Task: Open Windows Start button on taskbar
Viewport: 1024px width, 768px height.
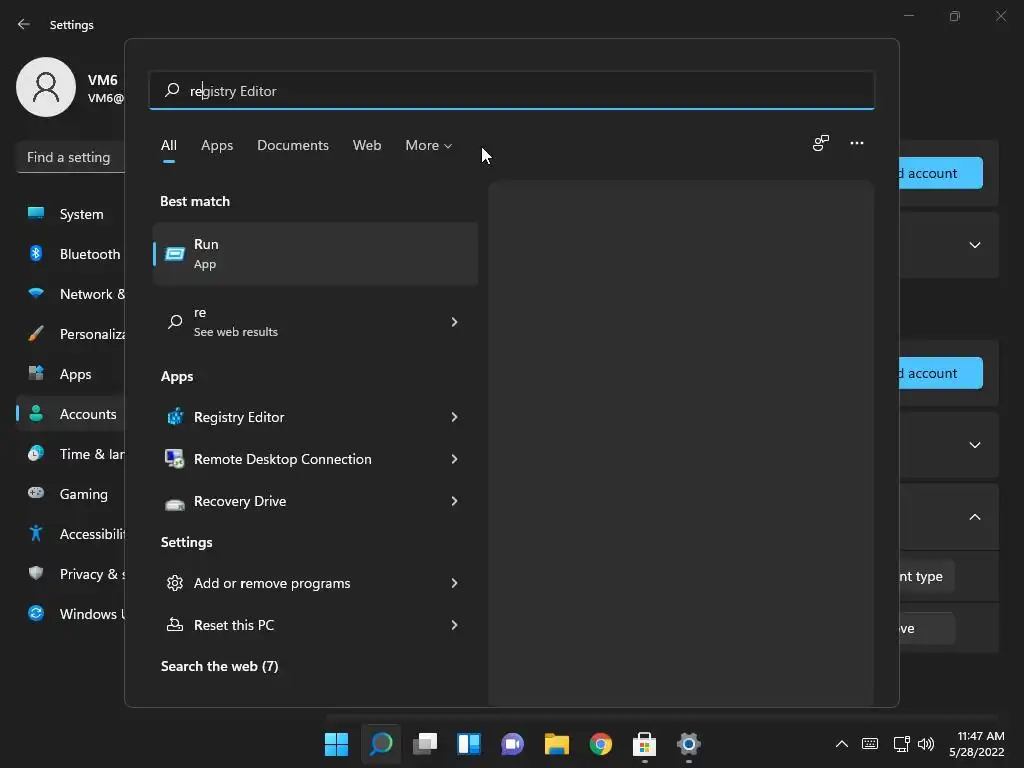Action: click(x=336, y=744)
